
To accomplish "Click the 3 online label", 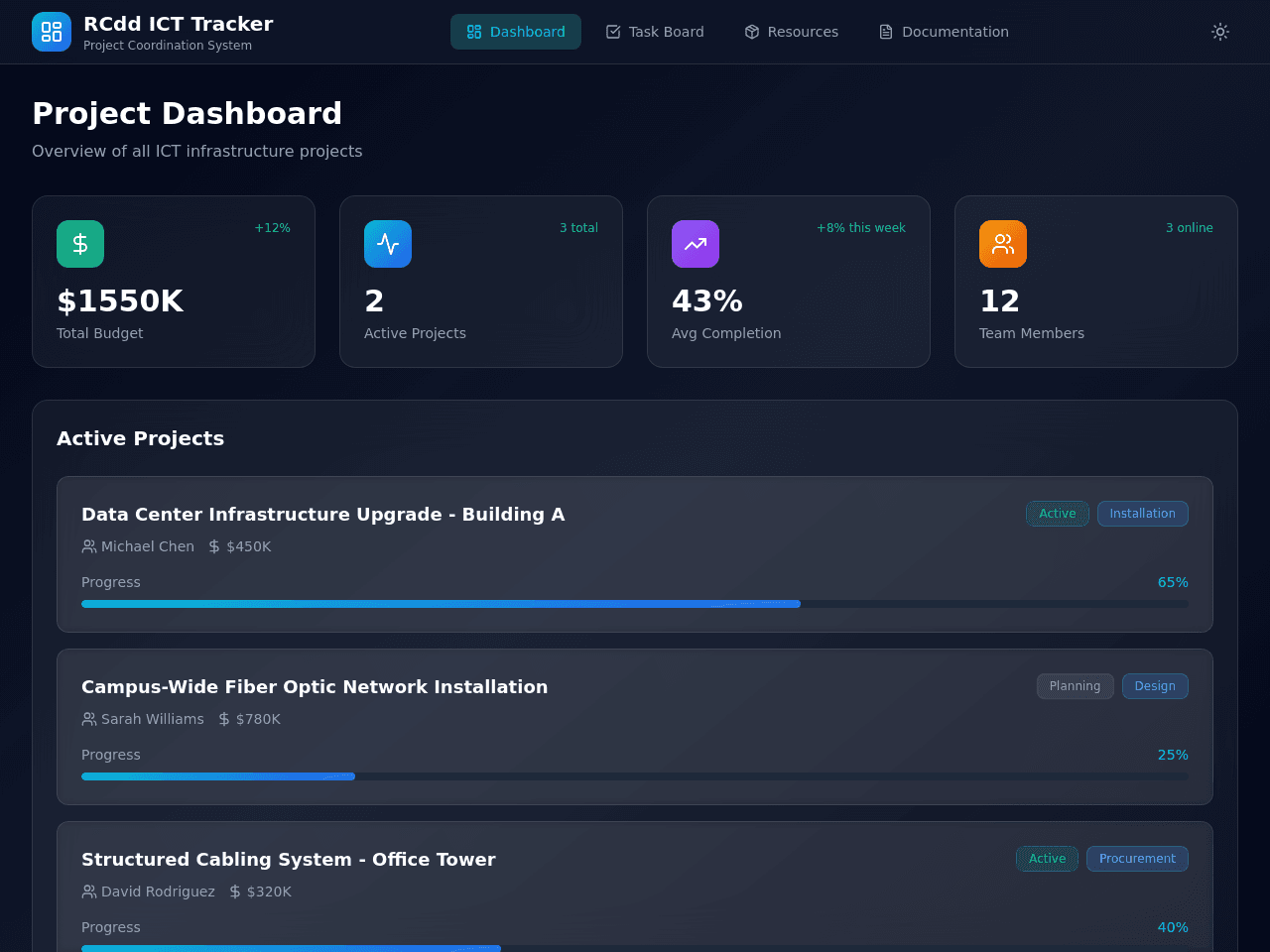I will tap(1190, 228).
